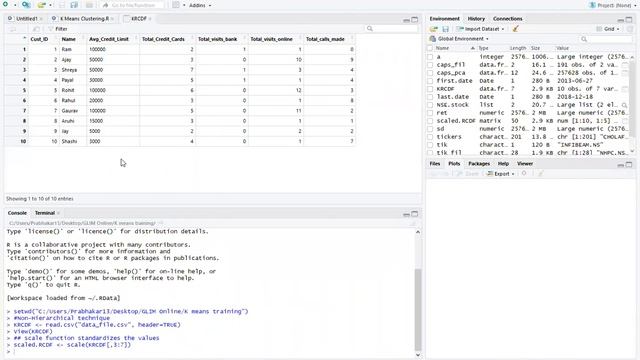Image resolution: width=640 pixels, height=360 pixels.
Task: Click the load workspace folder icon in the Environment pane
Action: (x=434, y=29)
